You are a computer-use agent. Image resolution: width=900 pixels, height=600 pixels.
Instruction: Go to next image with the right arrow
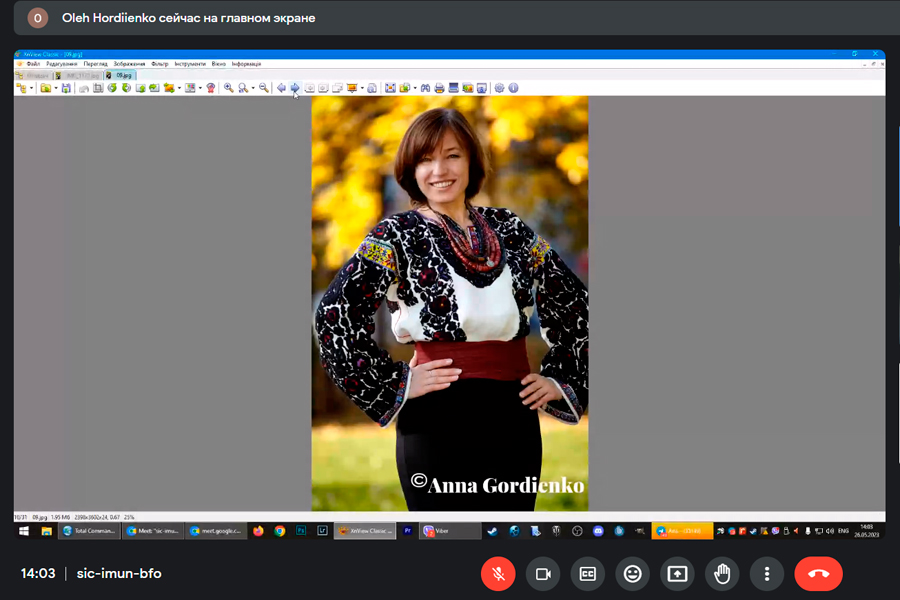[295, 88]
